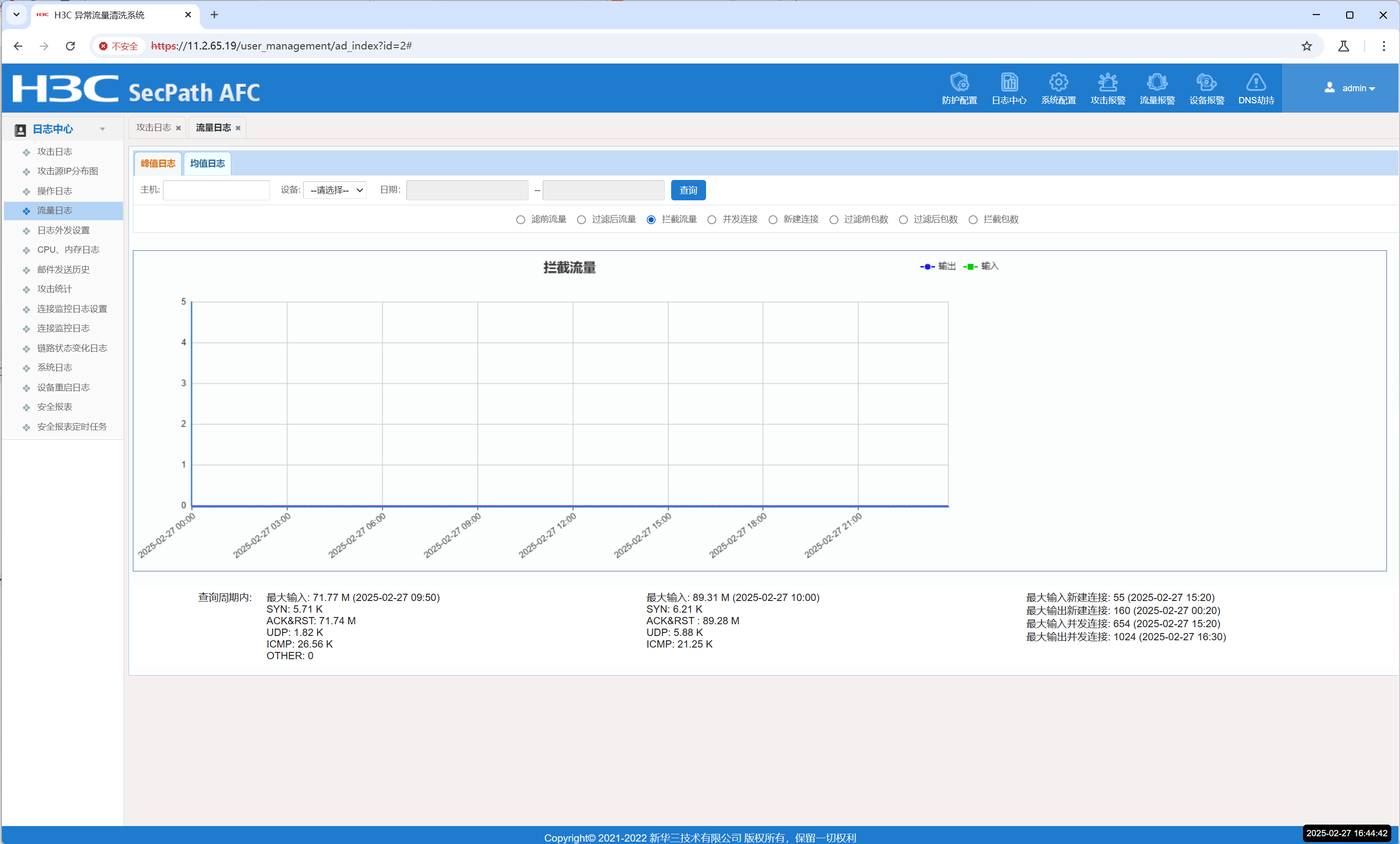Click the H3C SecPath AFC logo
The height and width of the screenshot is (844, 1400).
click(x=136, y=89)
